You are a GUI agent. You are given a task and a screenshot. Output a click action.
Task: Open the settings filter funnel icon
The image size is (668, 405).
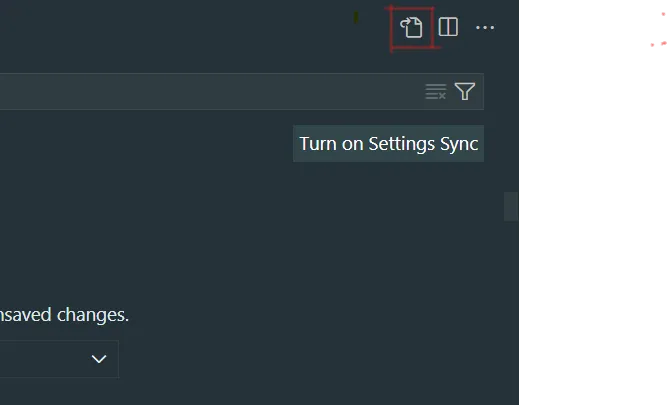pyautogui.click(x=465, y=92)
